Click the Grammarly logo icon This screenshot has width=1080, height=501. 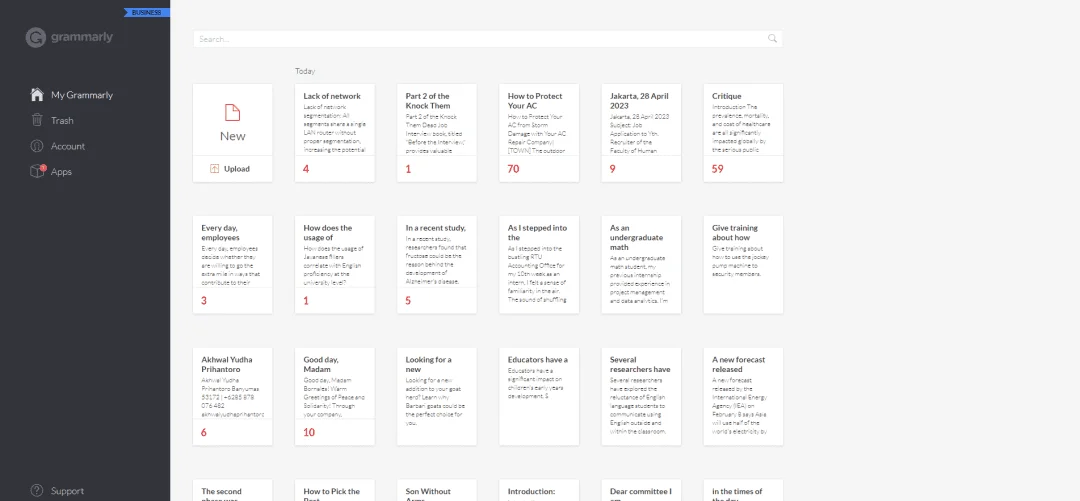click(x=36, y=37)
